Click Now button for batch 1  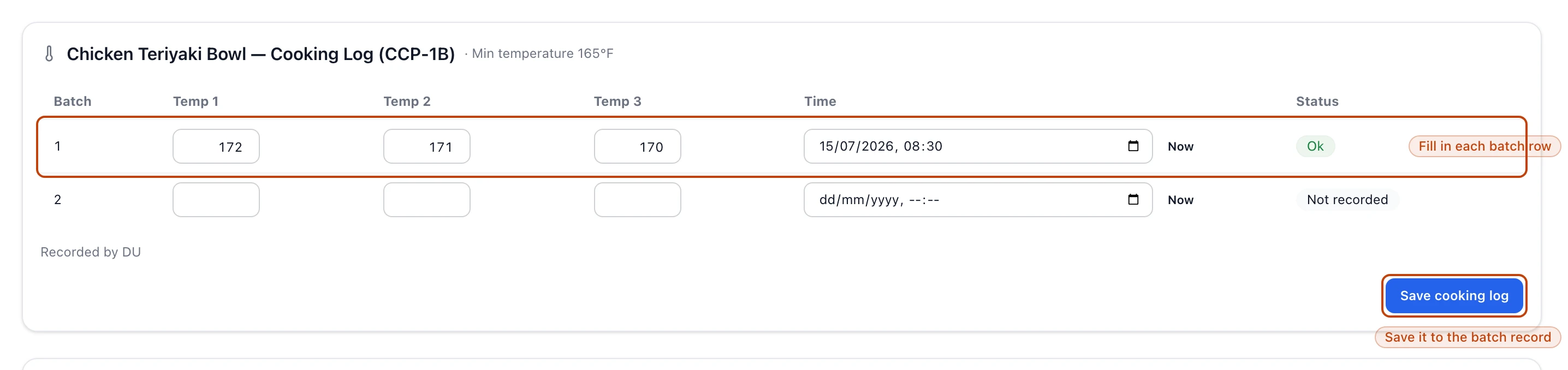tap(1180, 147)
